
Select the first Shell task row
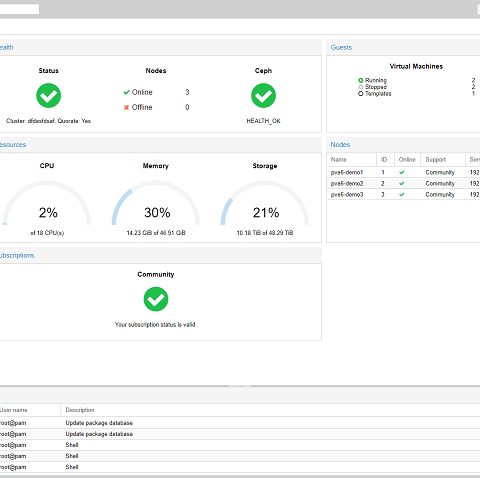(x=240, y=445)
